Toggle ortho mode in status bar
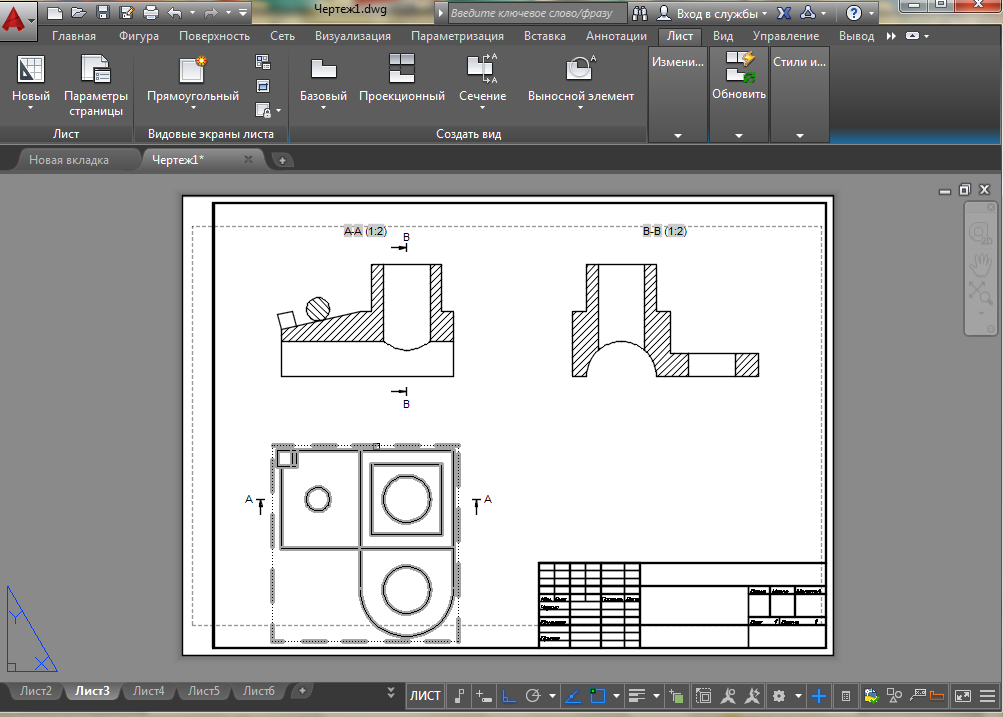 click(509, 696)
